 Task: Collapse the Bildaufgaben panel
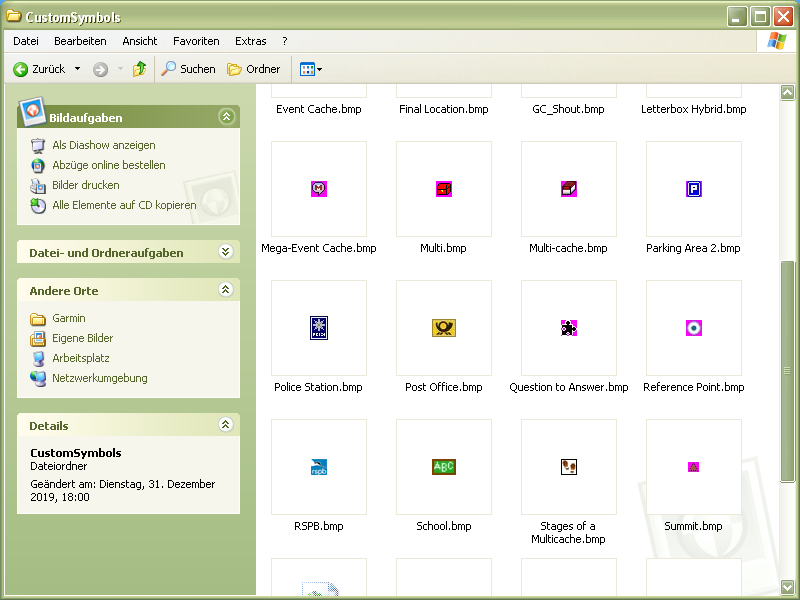pos(227,117)
